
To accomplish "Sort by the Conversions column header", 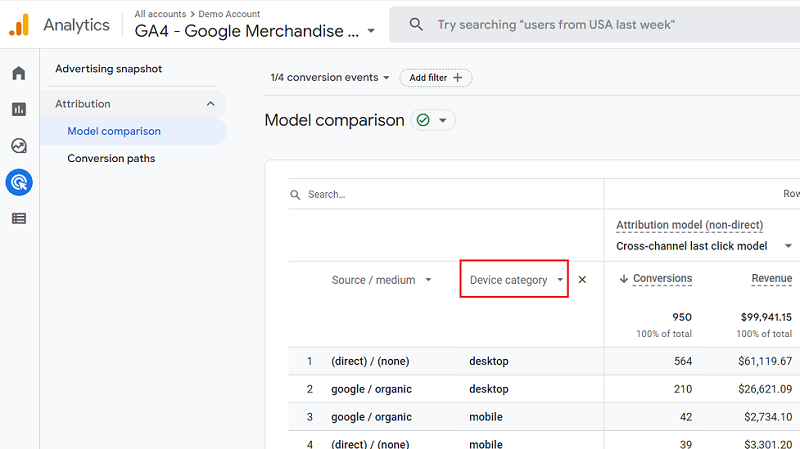I will point(662,279).
